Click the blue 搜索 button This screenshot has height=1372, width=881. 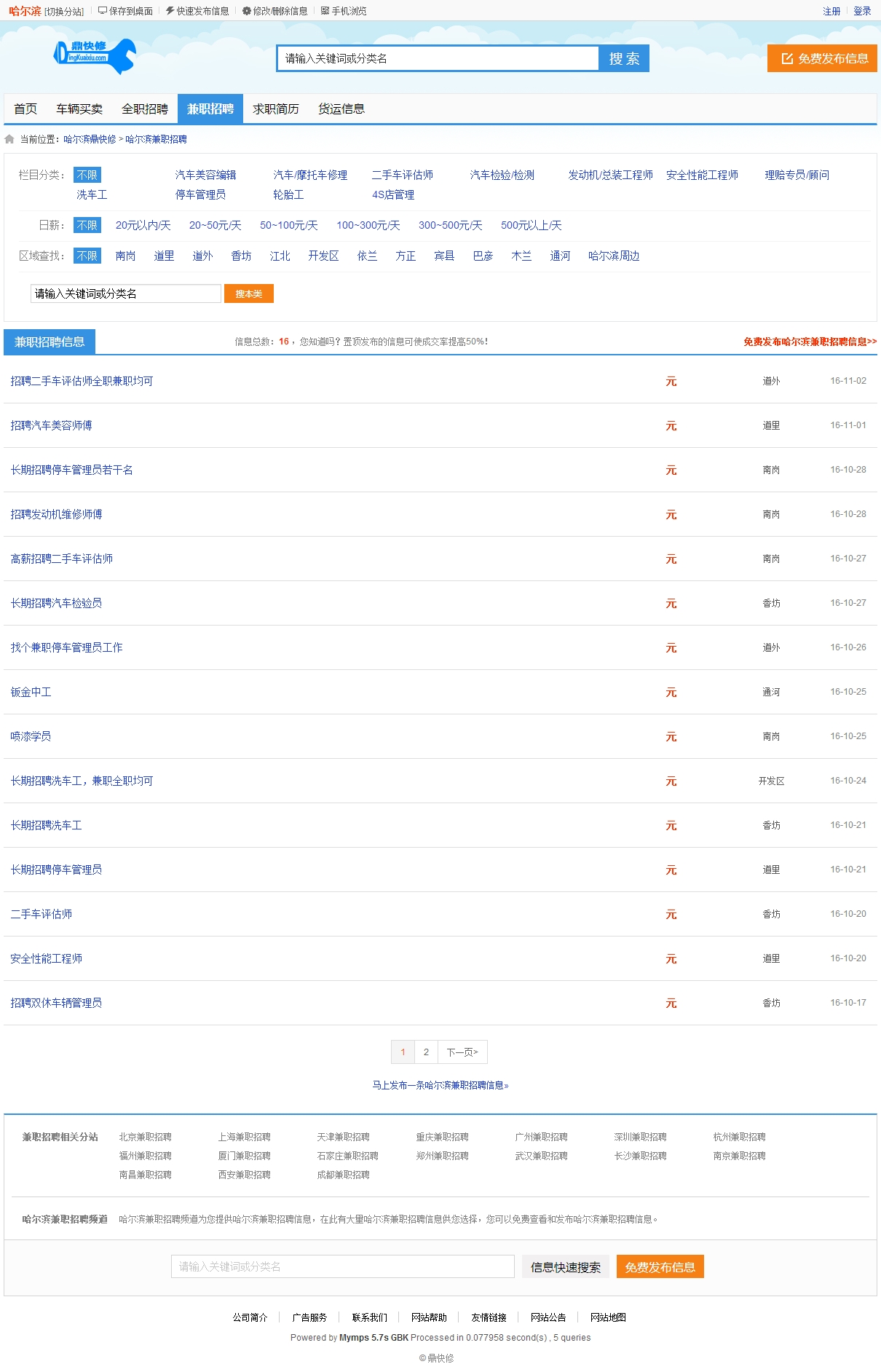pos(623,59)
